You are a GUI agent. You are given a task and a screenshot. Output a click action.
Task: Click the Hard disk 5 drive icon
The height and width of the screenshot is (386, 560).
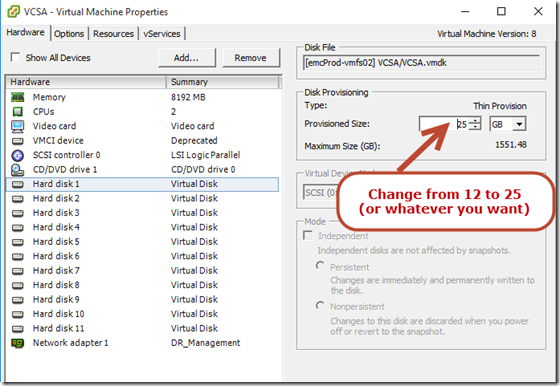[x=18, y=242]
